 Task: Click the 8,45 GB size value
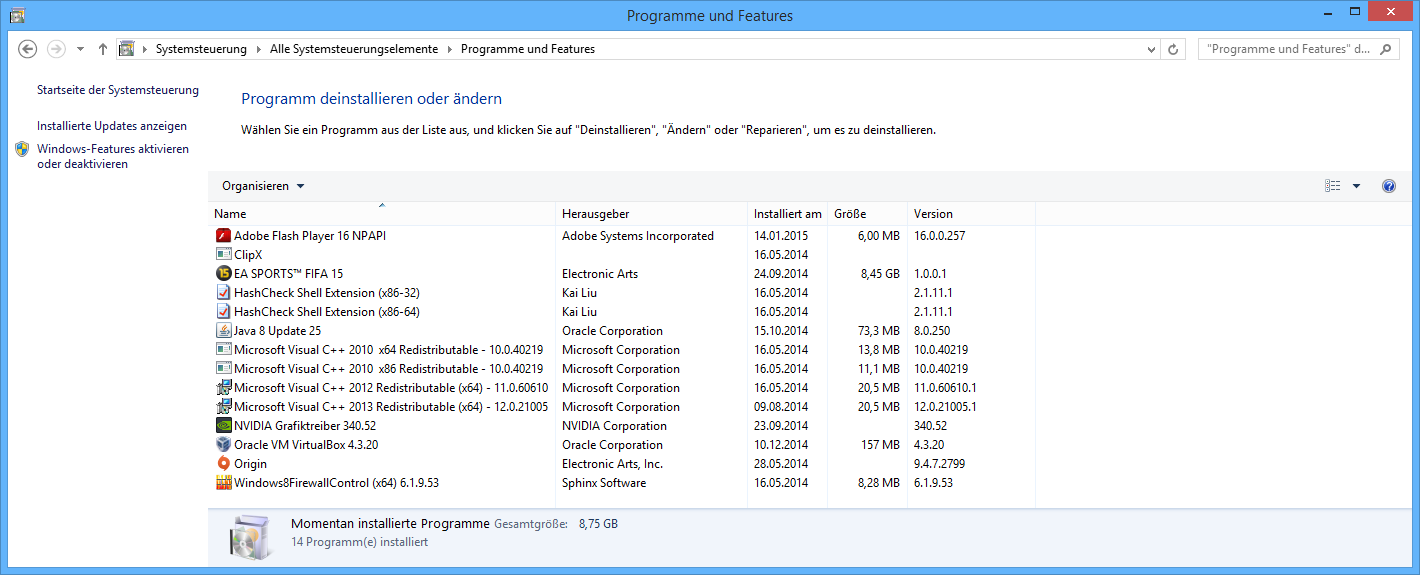coord(879,274)
